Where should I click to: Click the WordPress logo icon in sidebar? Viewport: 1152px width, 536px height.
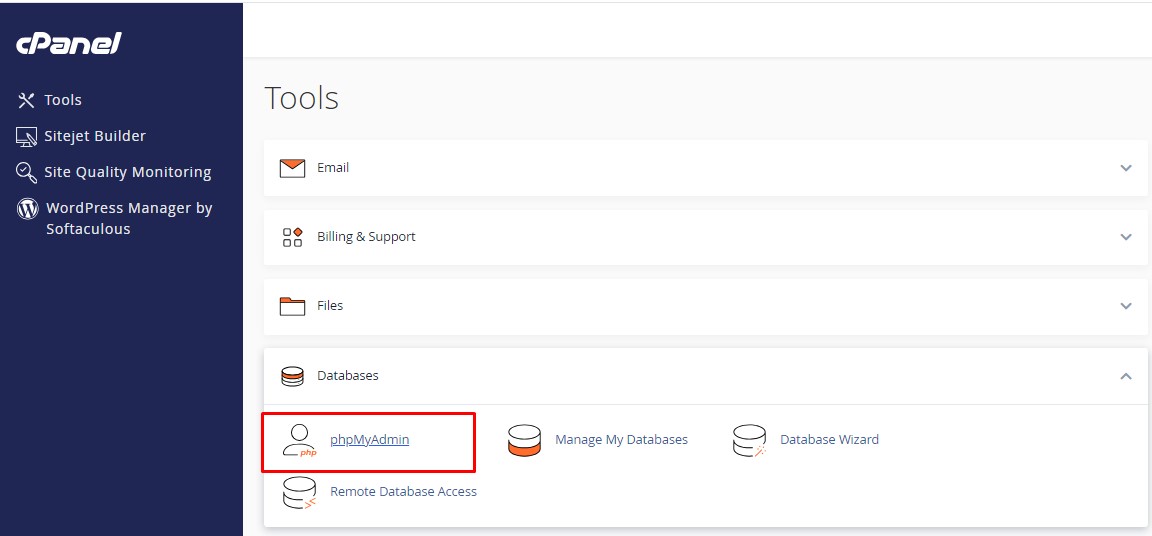point(27,209)
